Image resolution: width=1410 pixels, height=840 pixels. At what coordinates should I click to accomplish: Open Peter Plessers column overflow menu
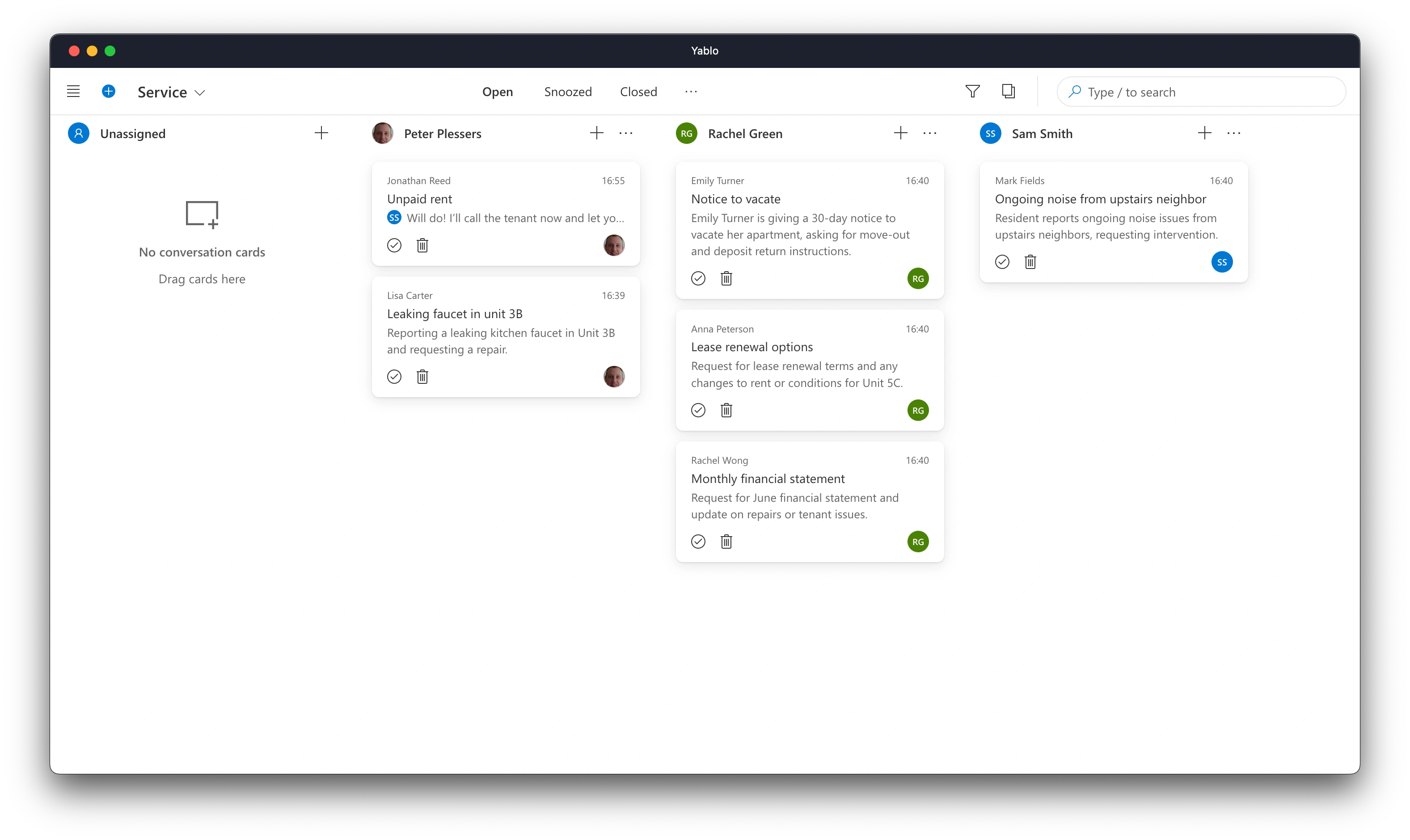click(x=626, y=132)
